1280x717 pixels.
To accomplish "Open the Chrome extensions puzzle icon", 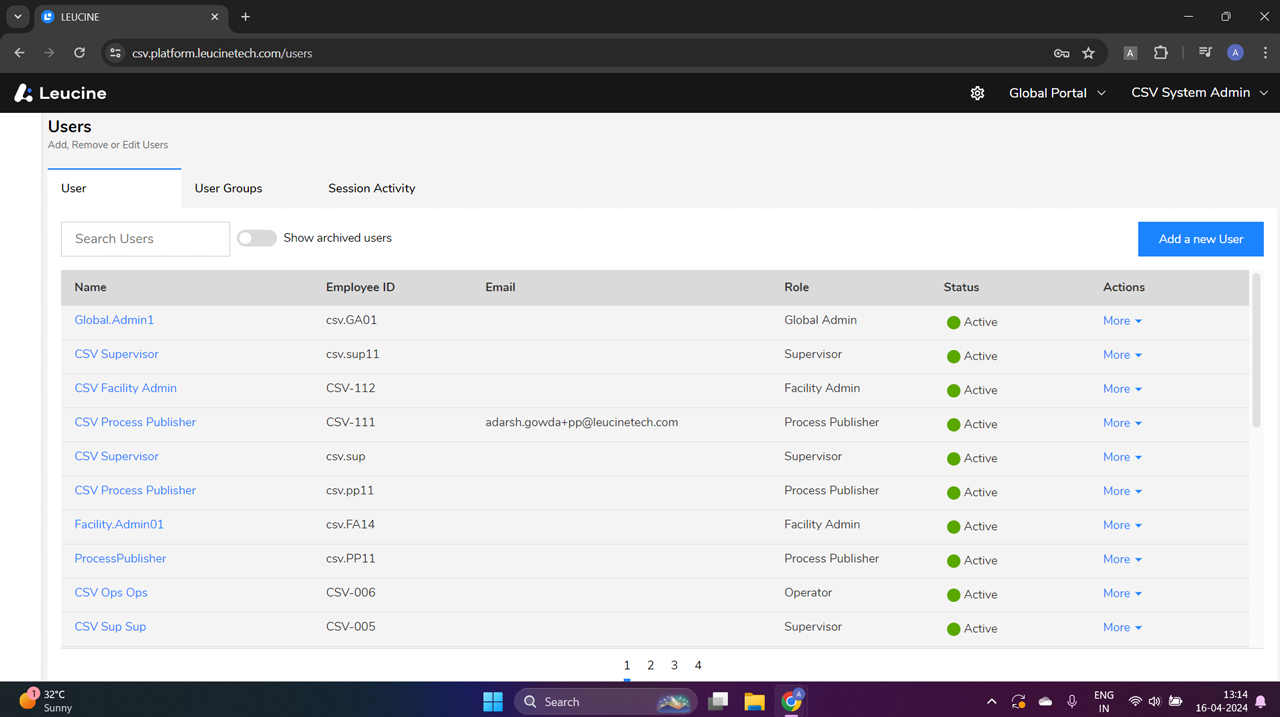I will 1161,53.
